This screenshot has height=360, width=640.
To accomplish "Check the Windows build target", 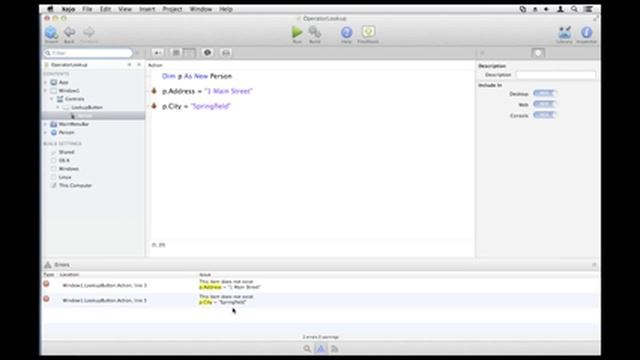I will click(x=53, y=169).
